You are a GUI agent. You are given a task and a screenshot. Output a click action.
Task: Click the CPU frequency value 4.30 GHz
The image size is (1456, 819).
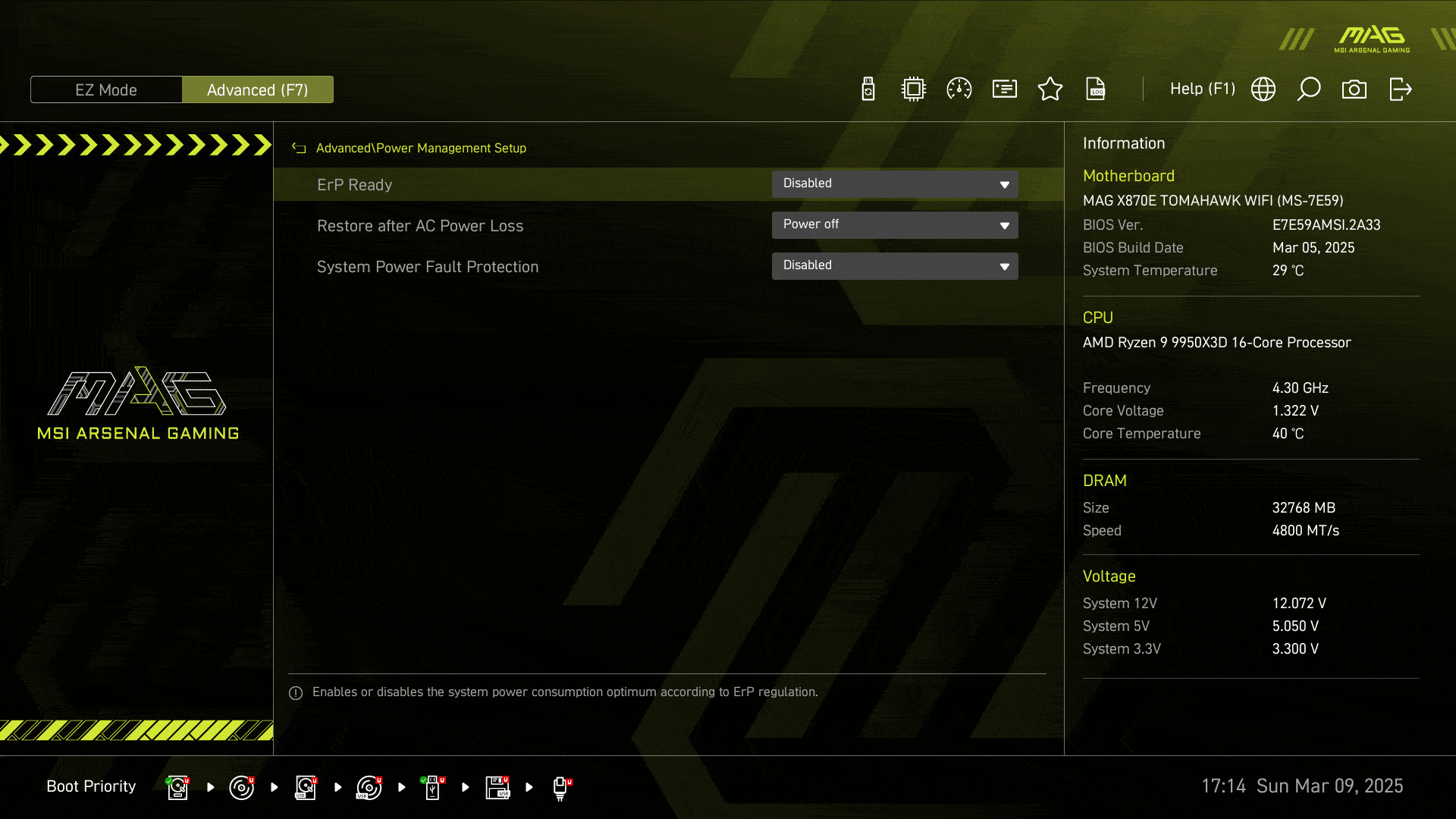click(1300, 388)
